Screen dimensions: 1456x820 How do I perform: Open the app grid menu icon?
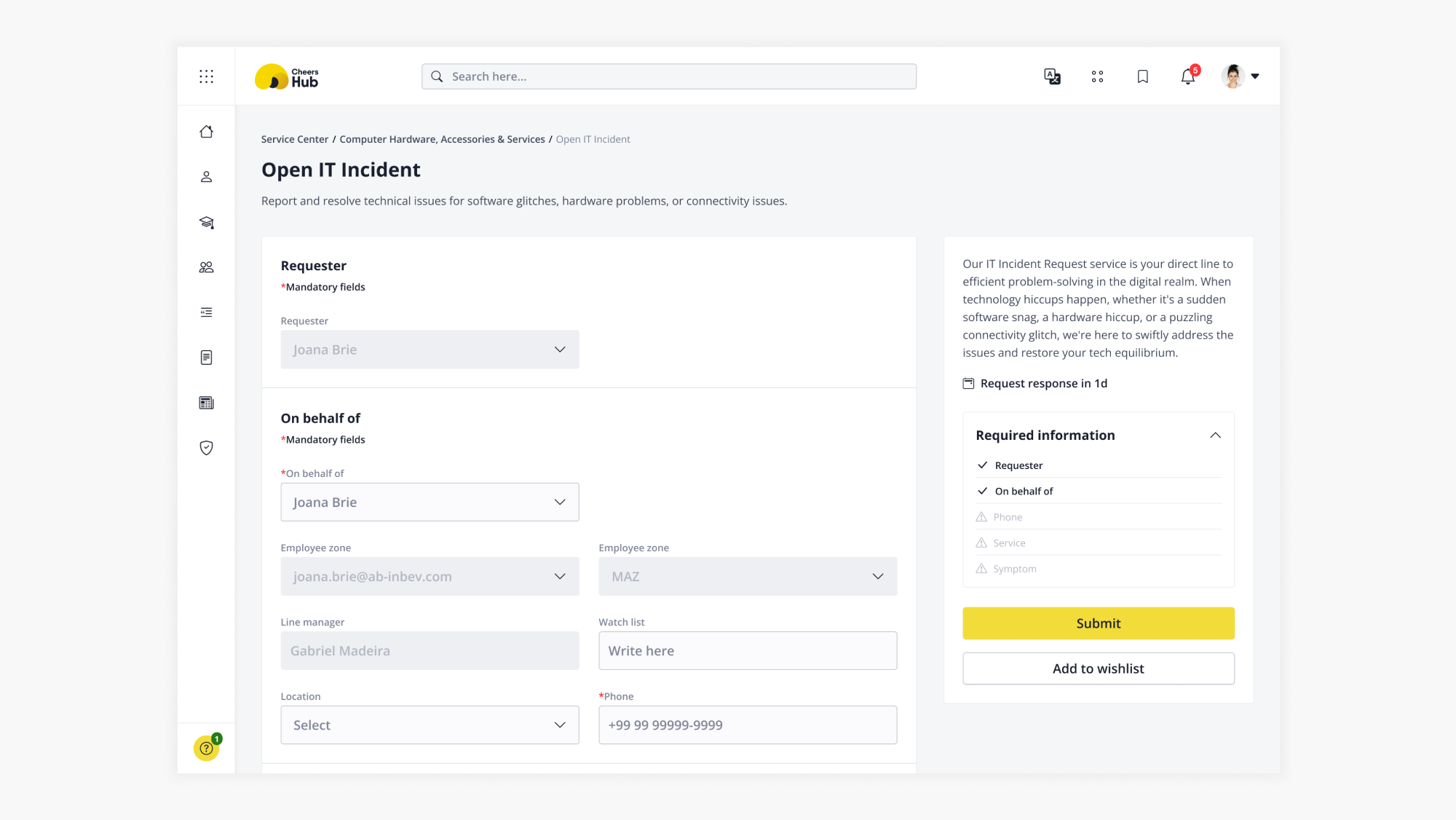click(x=206, y=76)
